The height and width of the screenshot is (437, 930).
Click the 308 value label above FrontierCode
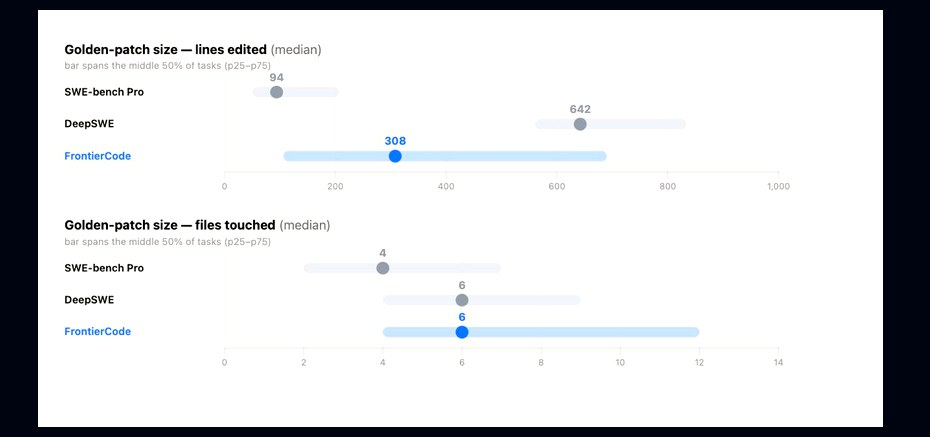[x=395, y=141]
